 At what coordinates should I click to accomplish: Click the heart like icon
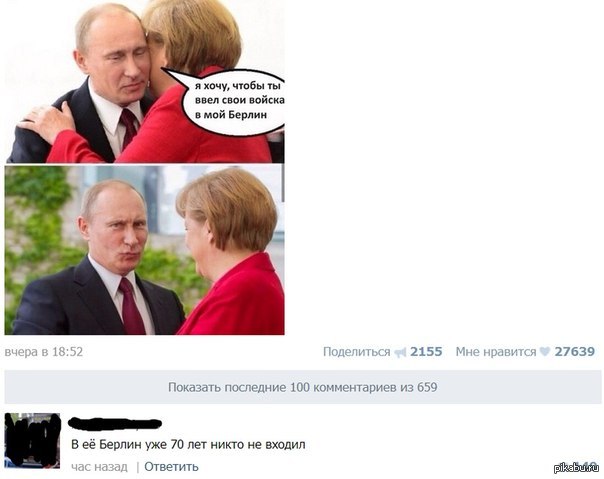coord(545,351)
